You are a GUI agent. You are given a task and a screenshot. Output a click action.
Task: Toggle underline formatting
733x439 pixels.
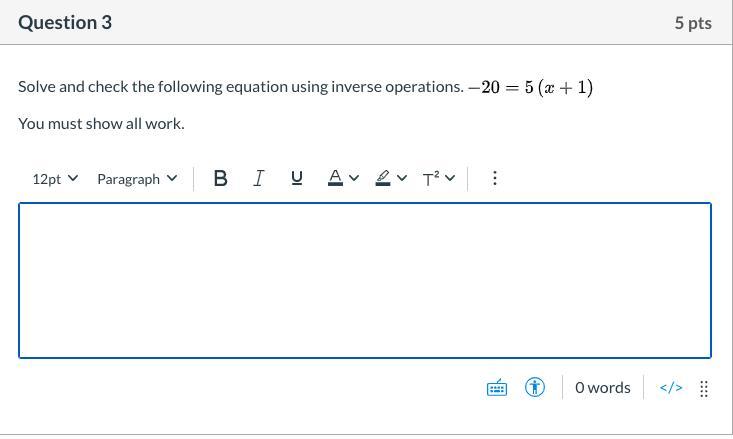pyautogui.click(x=296, y=178)
